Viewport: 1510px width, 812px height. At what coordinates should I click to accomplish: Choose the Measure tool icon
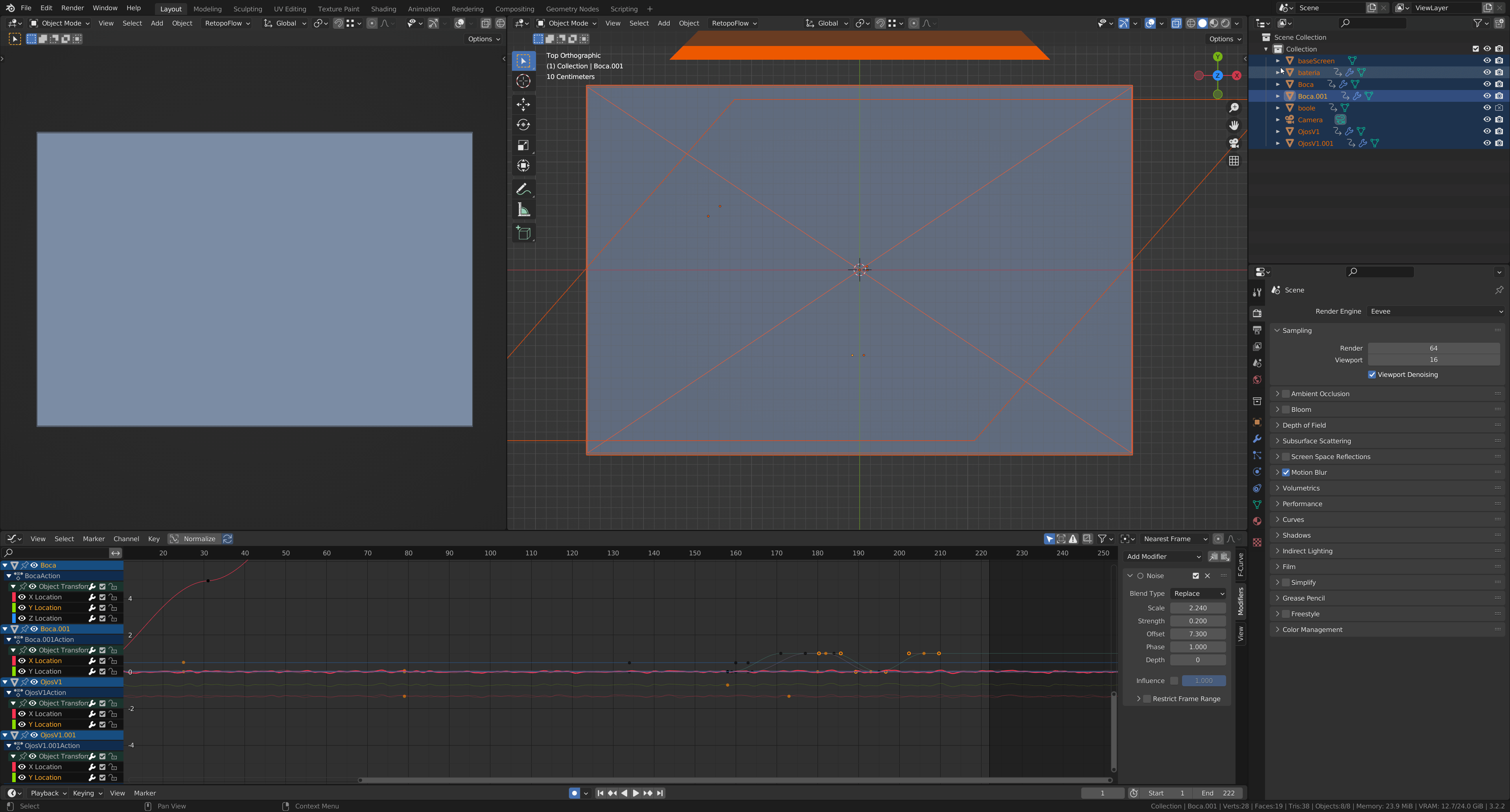coord(523,210)
